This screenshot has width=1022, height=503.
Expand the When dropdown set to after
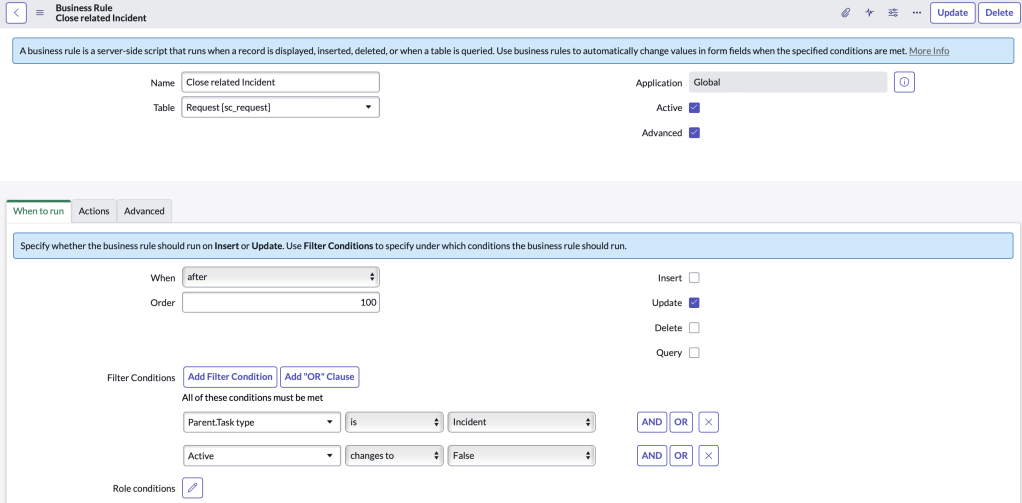point(281,277)
